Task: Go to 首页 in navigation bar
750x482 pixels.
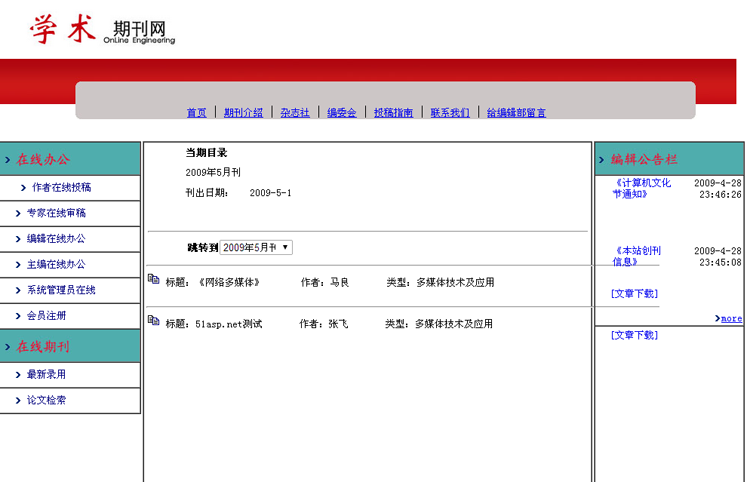Action: click(x=197, y=113)
